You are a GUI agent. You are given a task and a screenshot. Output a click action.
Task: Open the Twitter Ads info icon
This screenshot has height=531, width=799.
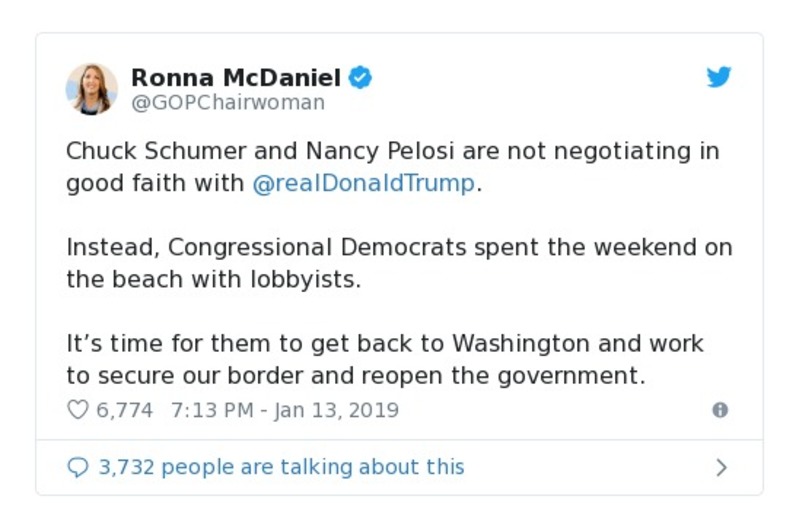(x=719, y=410)
